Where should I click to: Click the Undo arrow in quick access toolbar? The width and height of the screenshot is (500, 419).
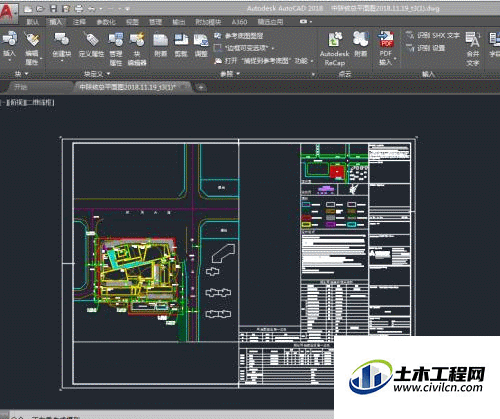91,9
